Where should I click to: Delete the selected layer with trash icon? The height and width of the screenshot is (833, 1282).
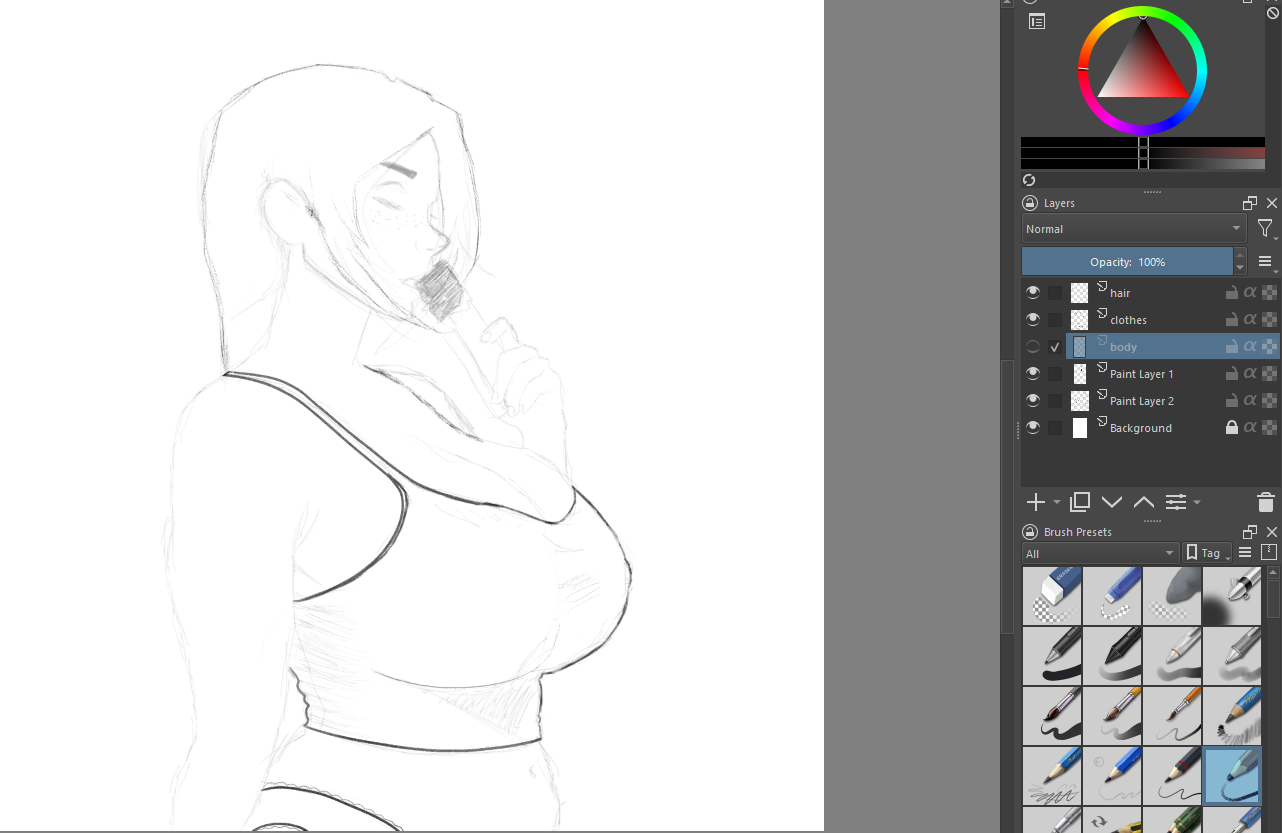[1266, 502]
